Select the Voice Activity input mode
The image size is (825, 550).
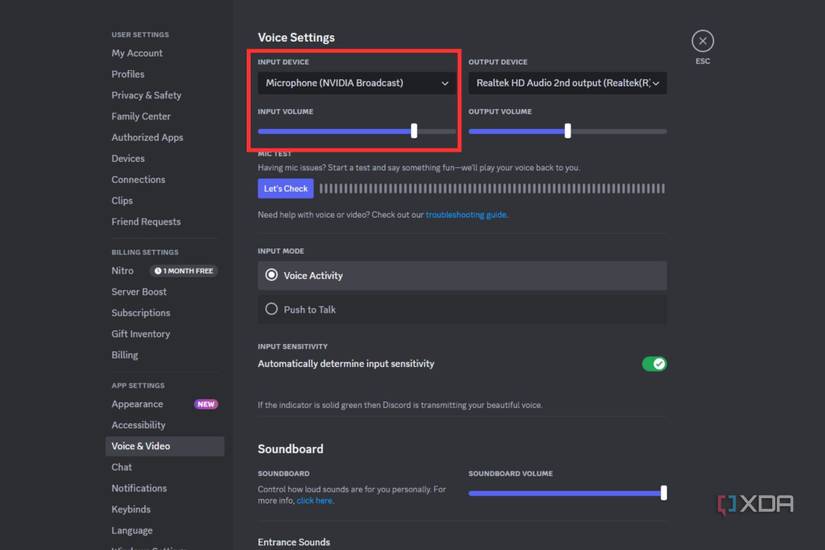pos(462,275)
